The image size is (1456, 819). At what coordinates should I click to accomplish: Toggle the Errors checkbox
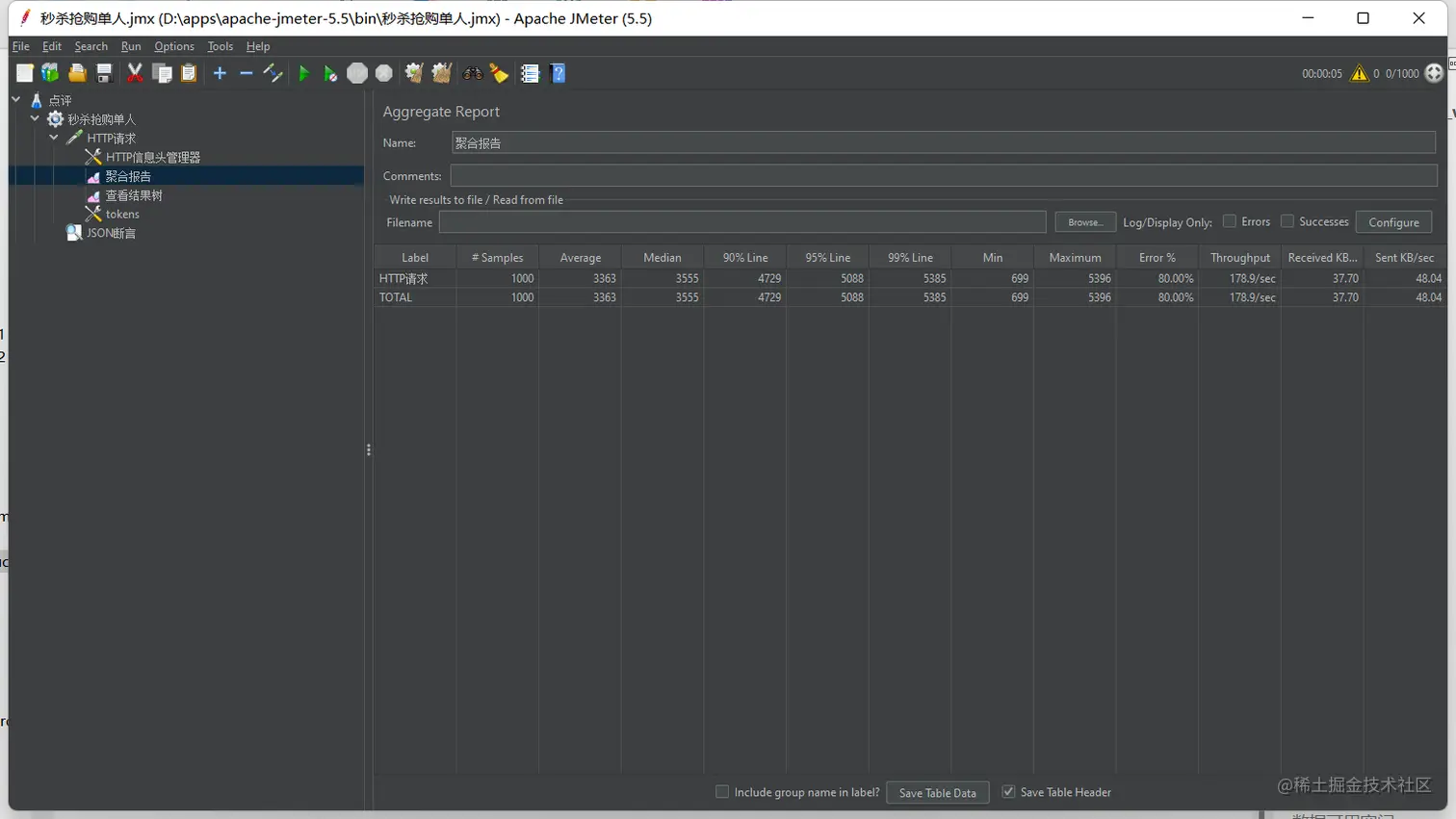coord(1230,221)
